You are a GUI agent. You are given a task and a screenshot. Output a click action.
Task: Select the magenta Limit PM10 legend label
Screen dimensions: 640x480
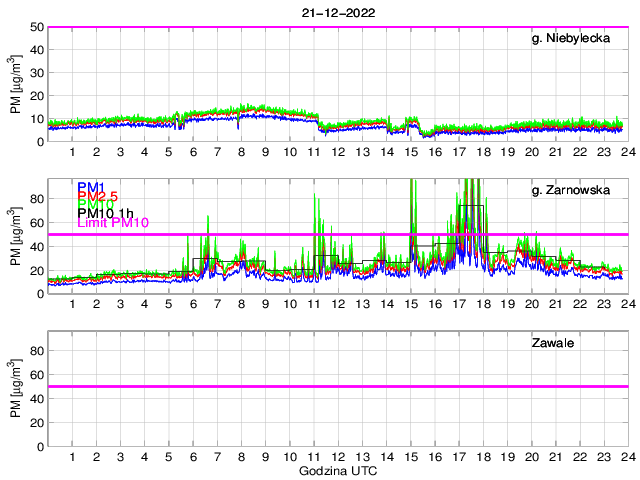click(x=112, y=222)
